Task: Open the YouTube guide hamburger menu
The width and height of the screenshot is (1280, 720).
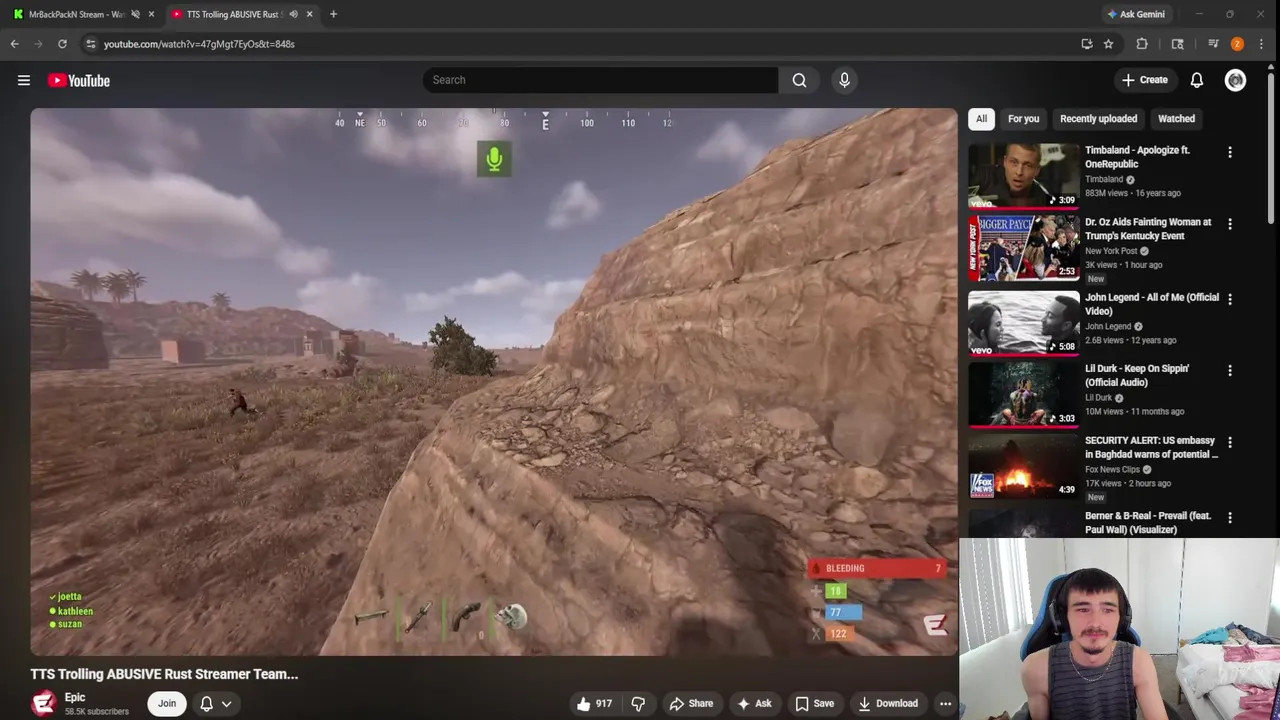Action: 24,80
